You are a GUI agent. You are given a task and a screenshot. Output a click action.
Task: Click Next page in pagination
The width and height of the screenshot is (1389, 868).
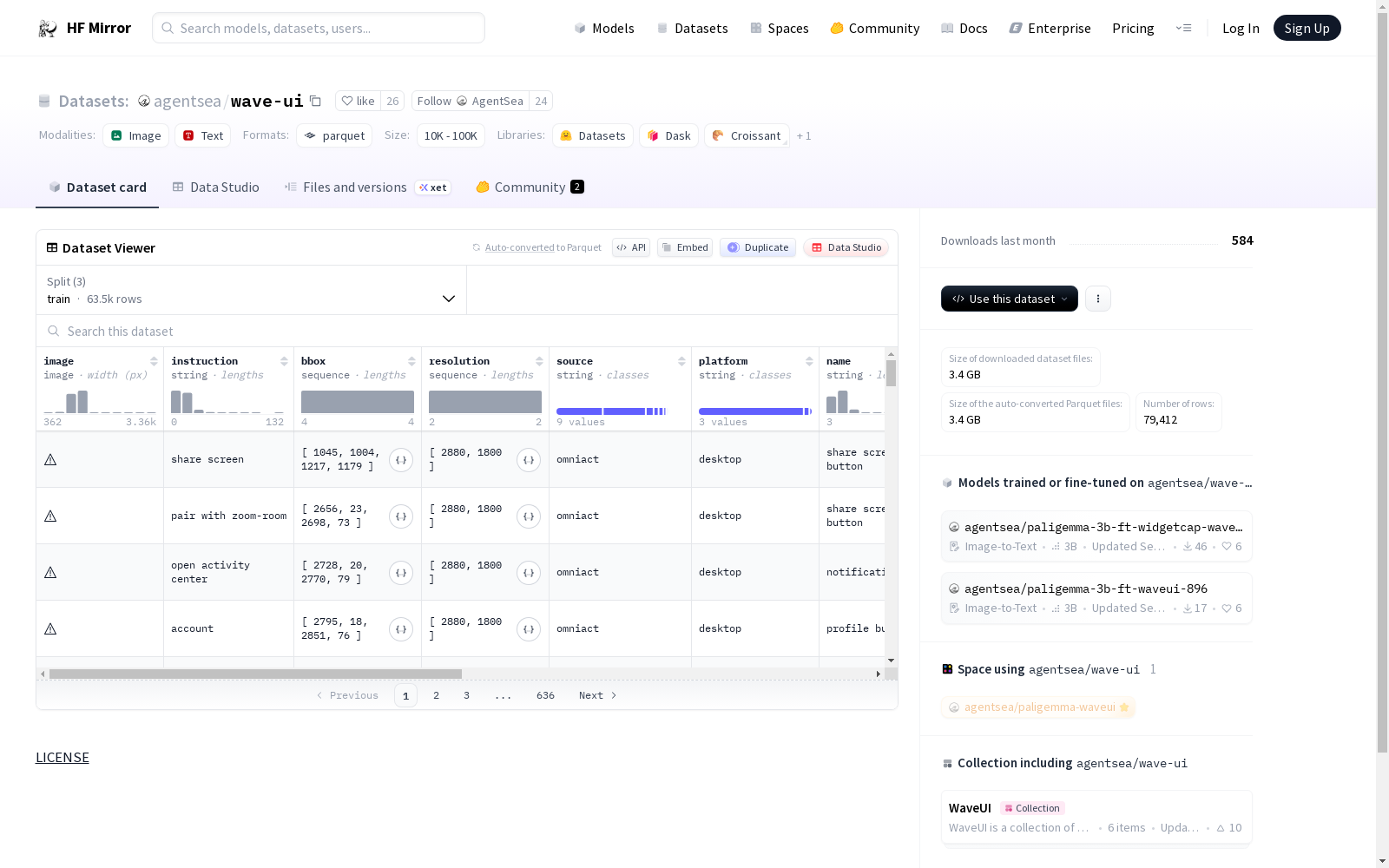(x=597, y=696)
